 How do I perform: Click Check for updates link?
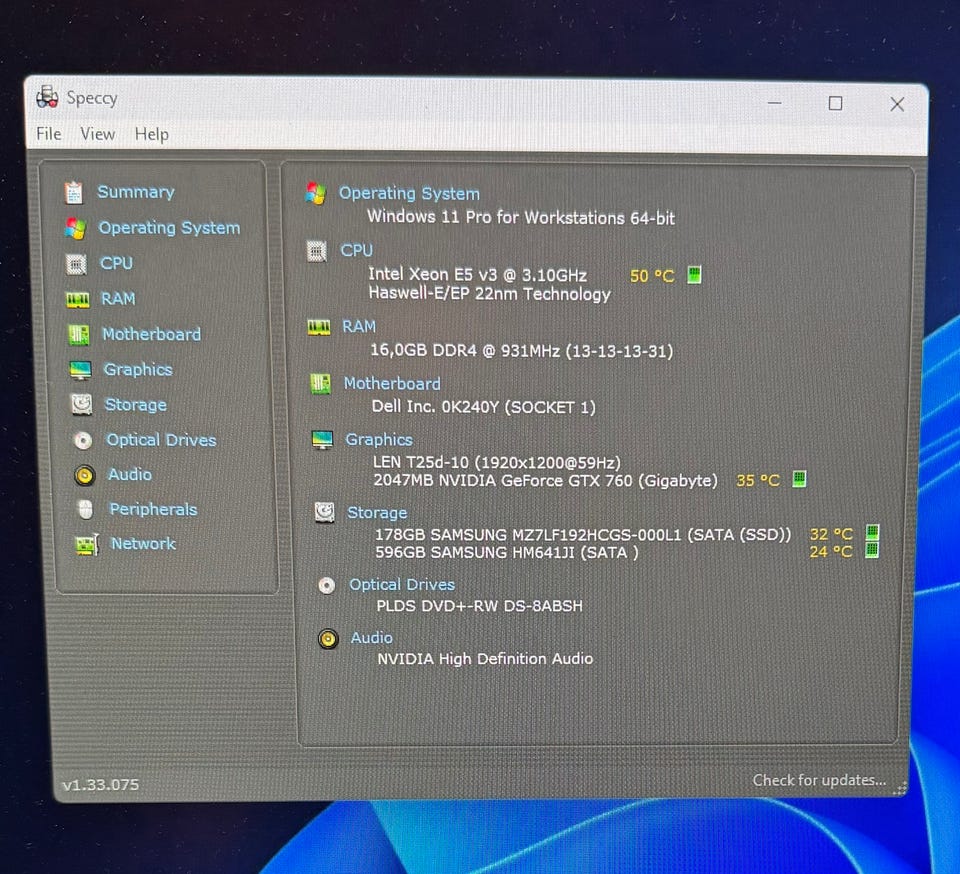click(819, 780)
